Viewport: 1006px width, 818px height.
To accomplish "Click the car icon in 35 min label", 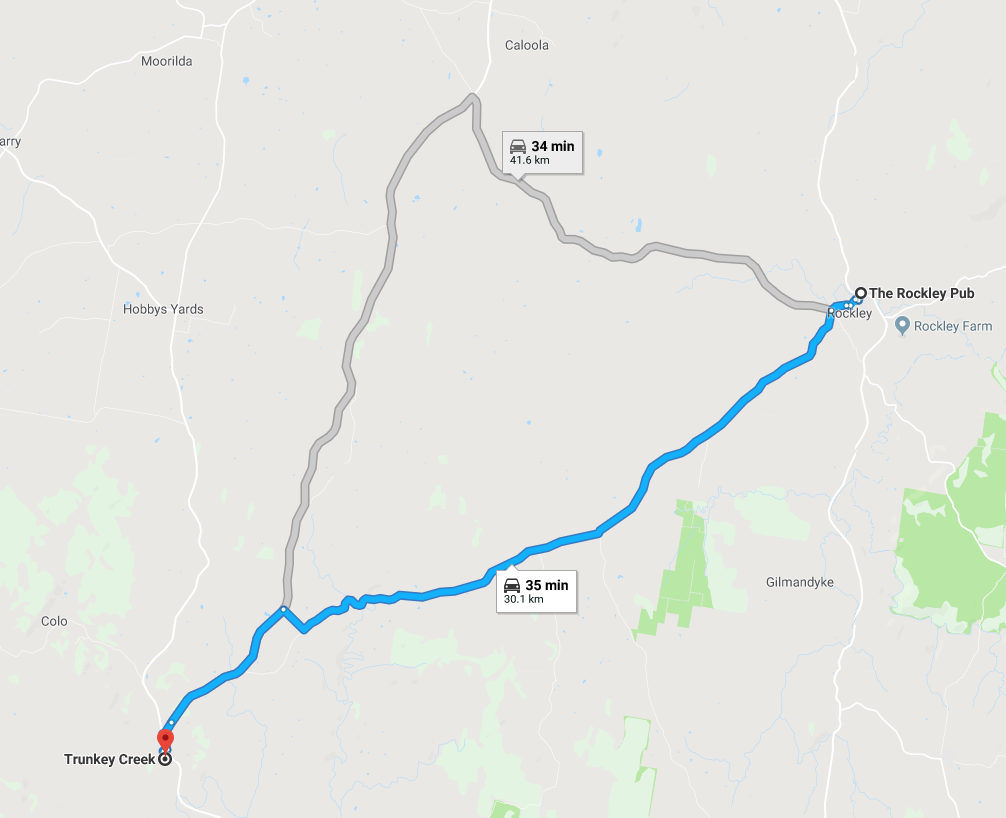I will click(x=512, y=584).
